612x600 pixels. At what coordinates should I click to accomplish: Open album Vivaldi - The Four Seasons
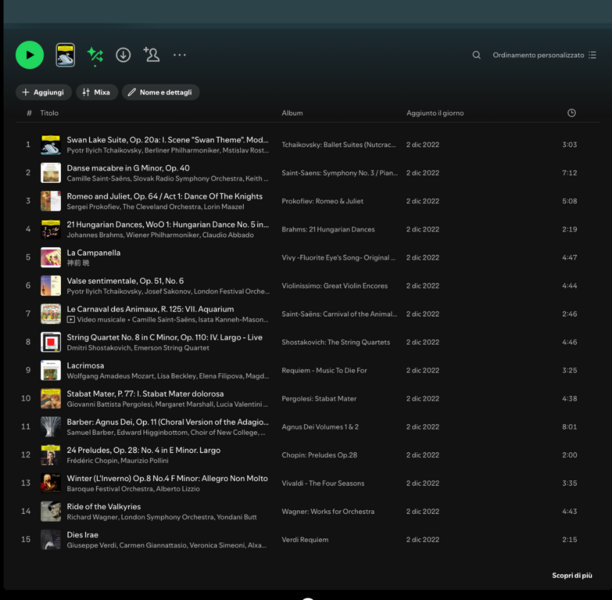click(x=323, y=483)
